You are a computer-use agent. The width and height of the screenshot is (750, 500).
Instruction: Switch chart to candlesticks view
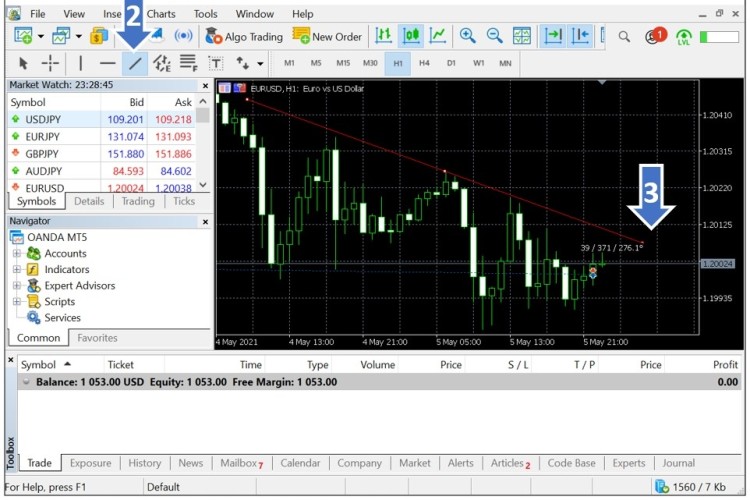[411, 36]
